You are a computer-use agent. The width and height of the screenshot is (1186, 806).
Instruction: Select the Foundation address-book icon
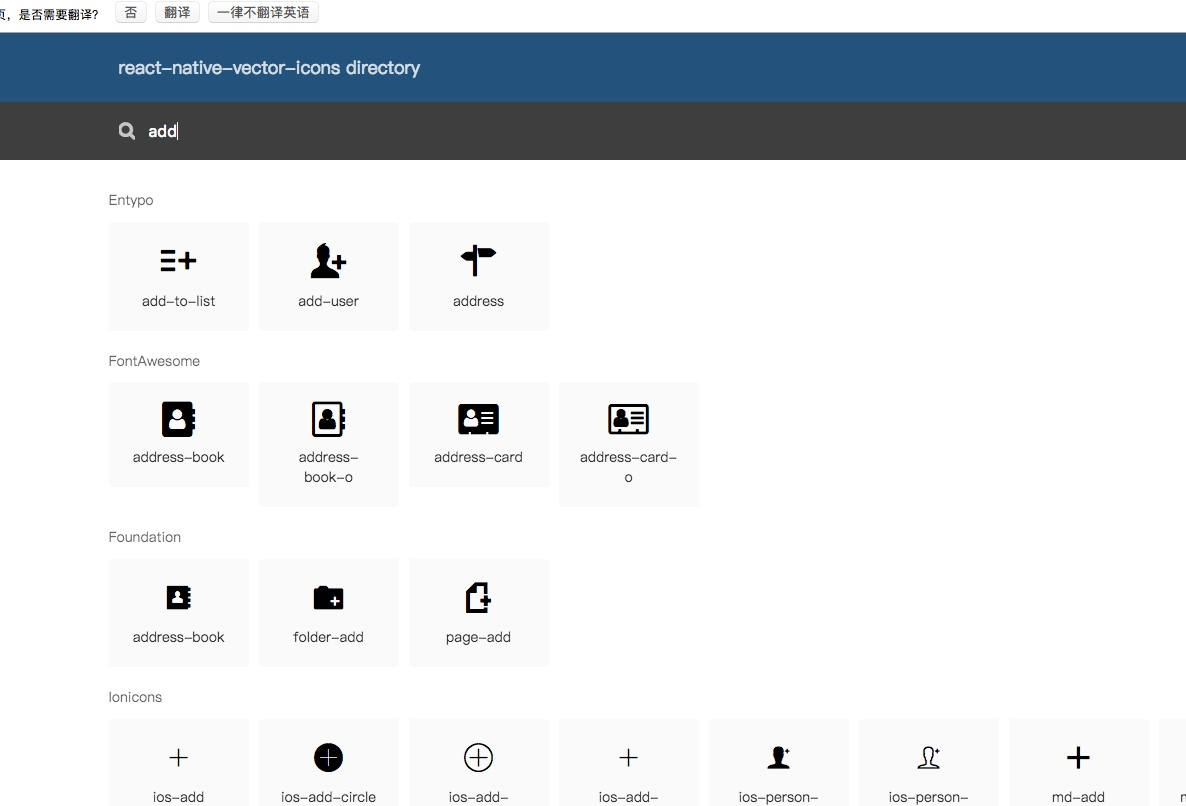click(x=179, y=597)
